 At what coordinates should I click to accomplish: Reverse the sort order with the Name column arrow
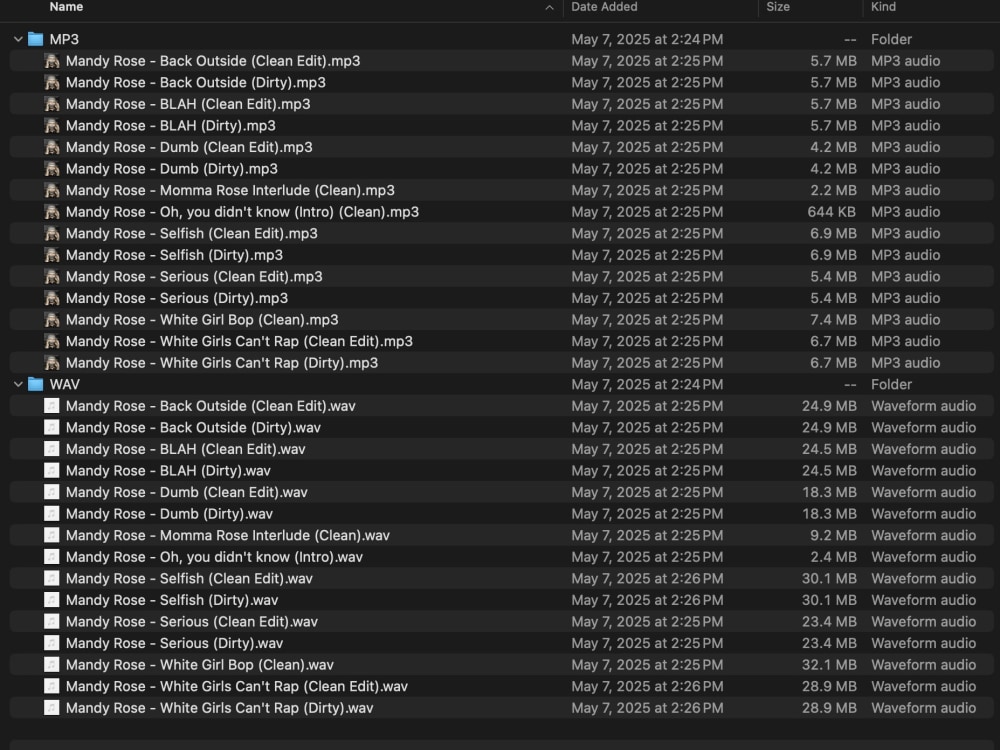(x=549, y=8)
